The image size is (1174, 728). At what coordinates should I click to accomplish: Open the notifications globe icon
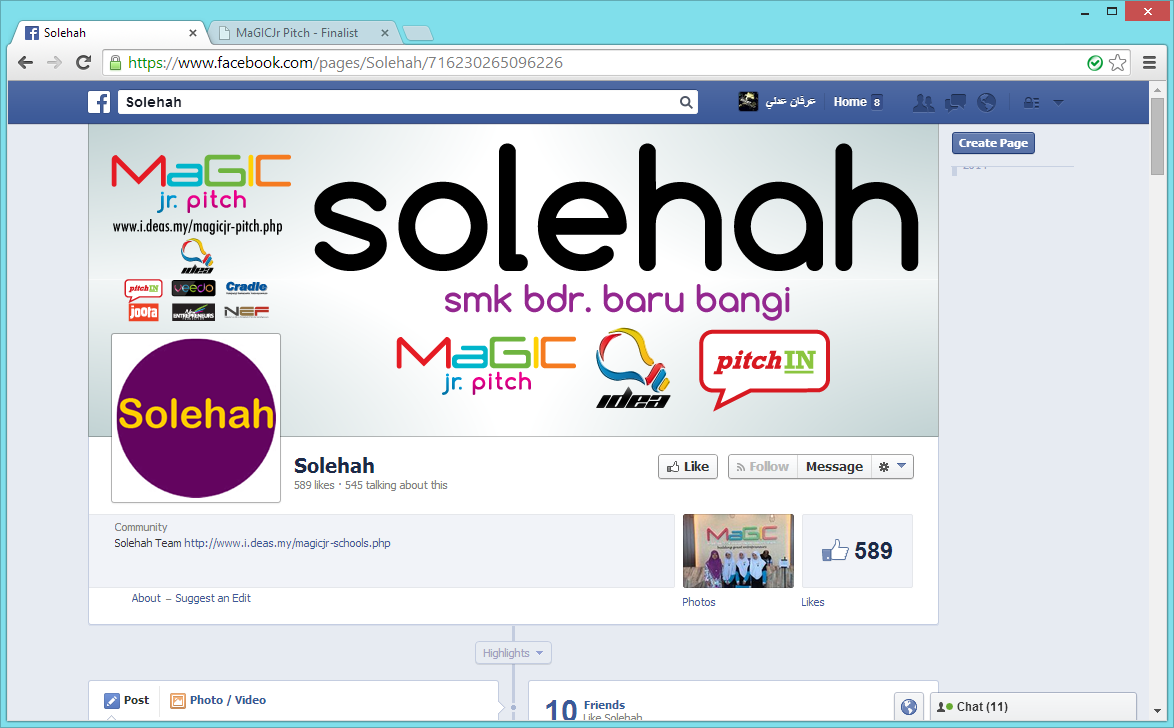pyautogui.click(x=987, y=103)
